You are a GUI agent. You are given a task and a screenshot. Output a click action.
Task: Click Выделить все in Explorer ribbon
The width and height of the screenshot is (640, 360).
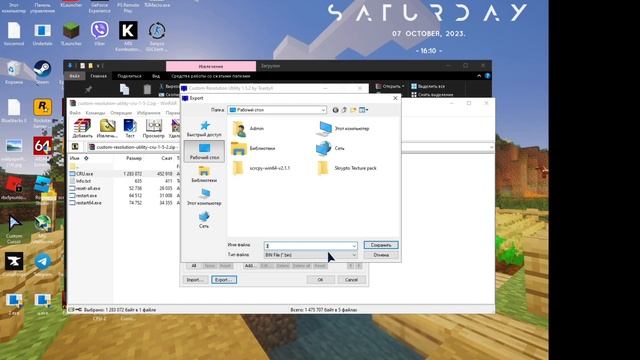[427, 86]
